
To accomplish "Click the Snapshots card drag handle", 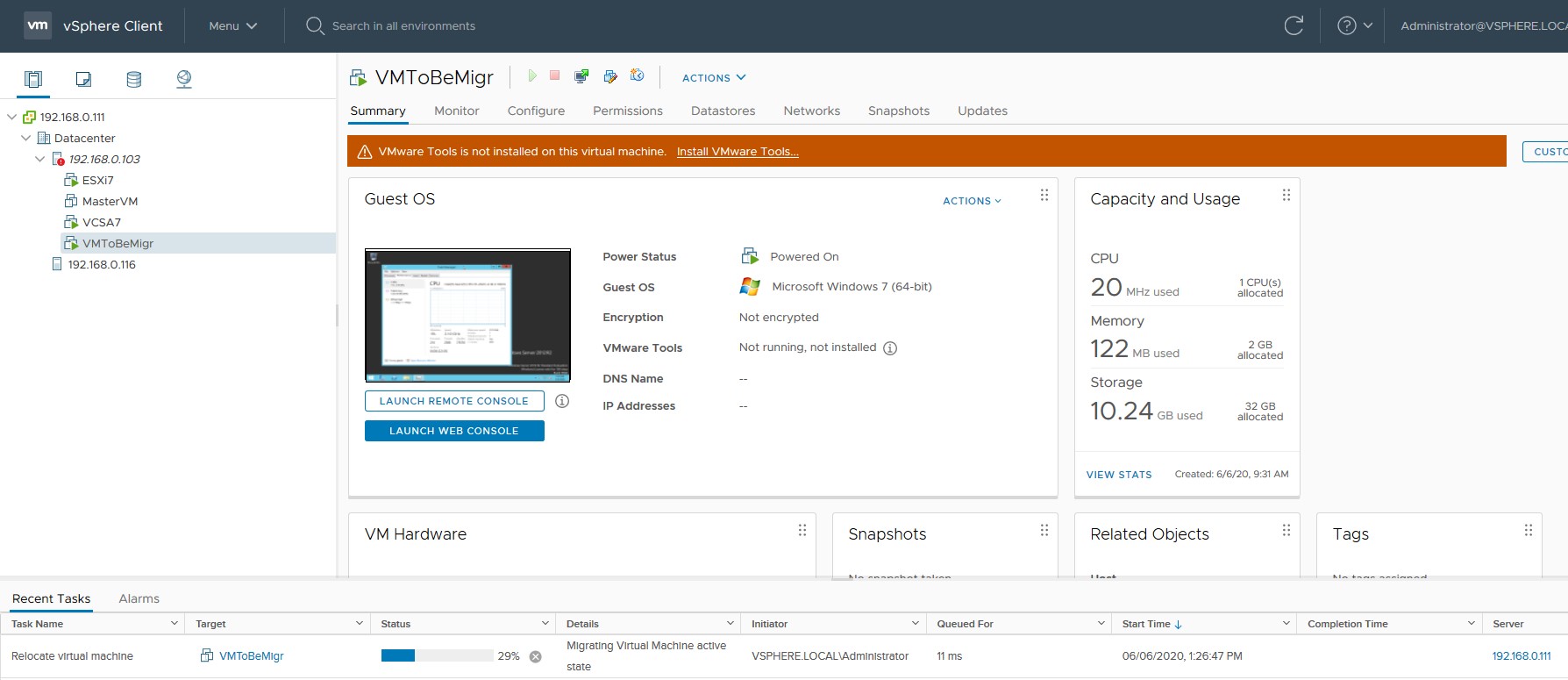I will click(x=1044, y=531).
